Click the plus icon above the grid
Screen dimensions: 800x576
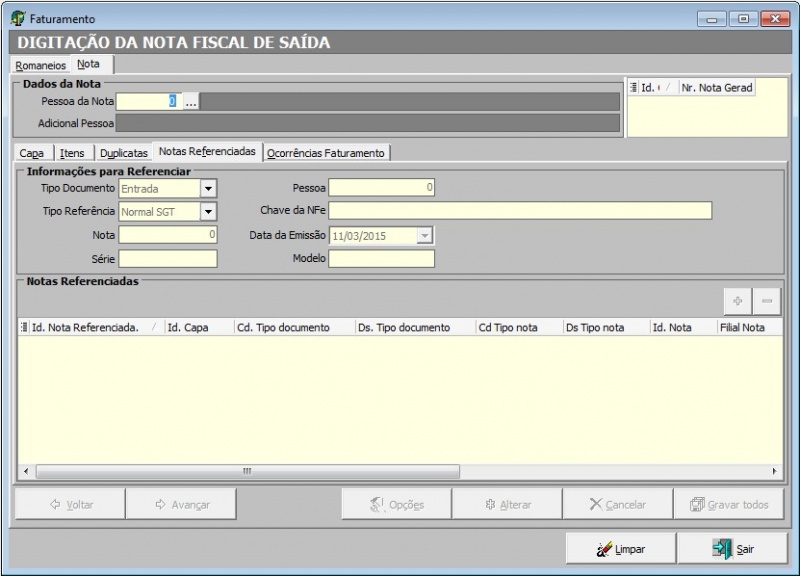[x=738, y=301]
